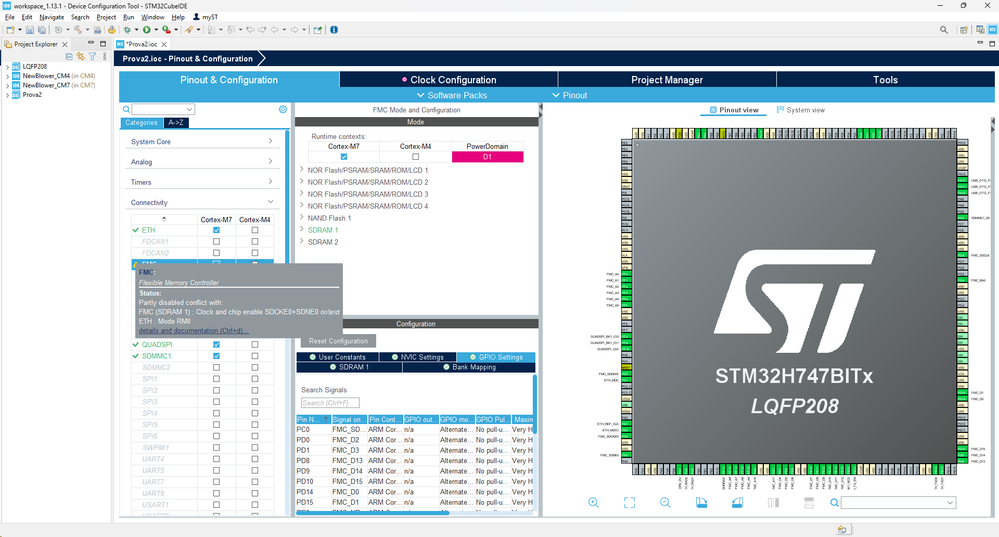Uncheck QUADSPI Cortex-M7 checkbox
Image resolution: width=999 pixels, height=537 pixels.
(x=217, y=345)
